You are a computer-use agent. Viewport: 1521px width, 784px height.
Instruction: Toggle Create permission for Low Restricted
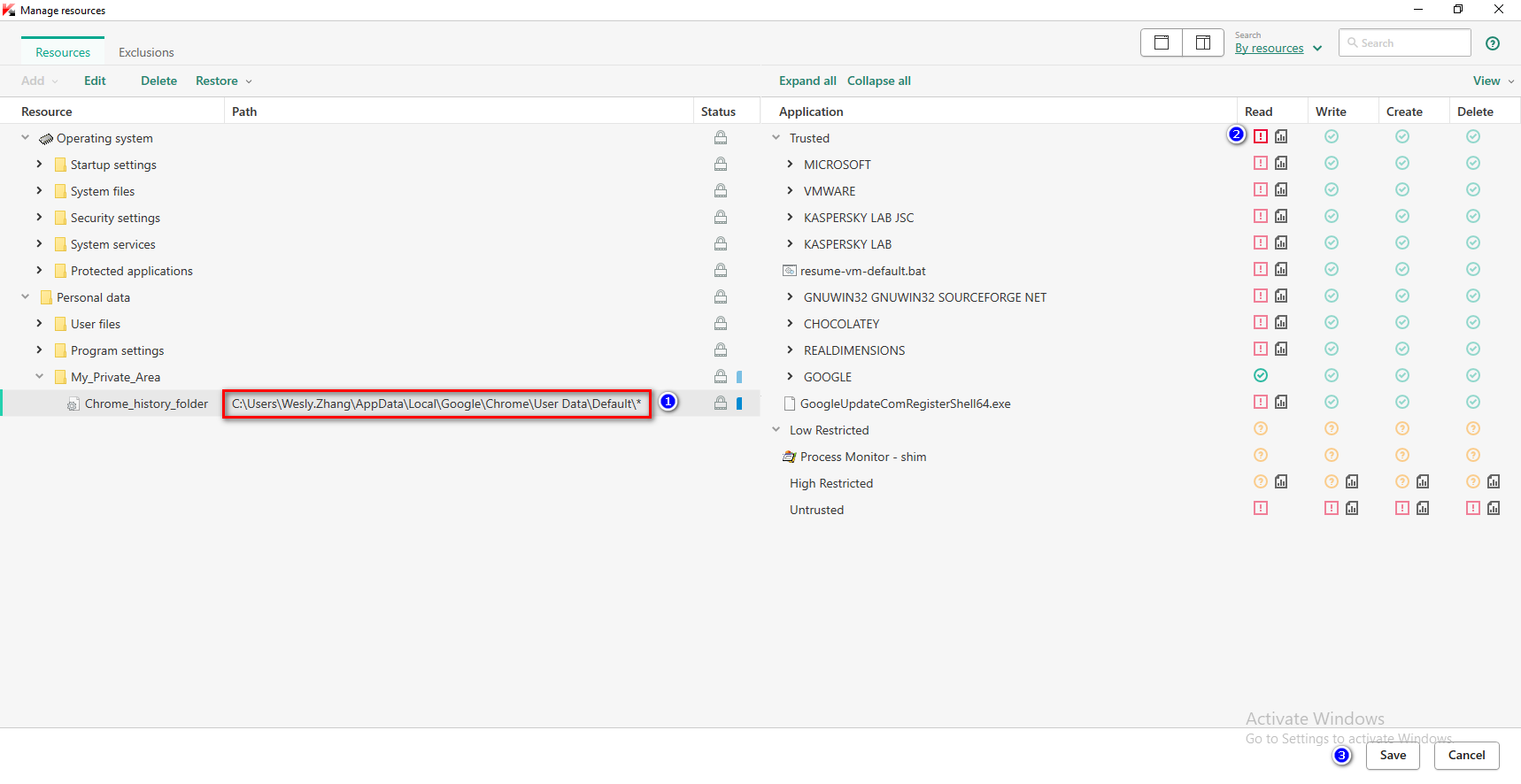[x=1402, y=428]
